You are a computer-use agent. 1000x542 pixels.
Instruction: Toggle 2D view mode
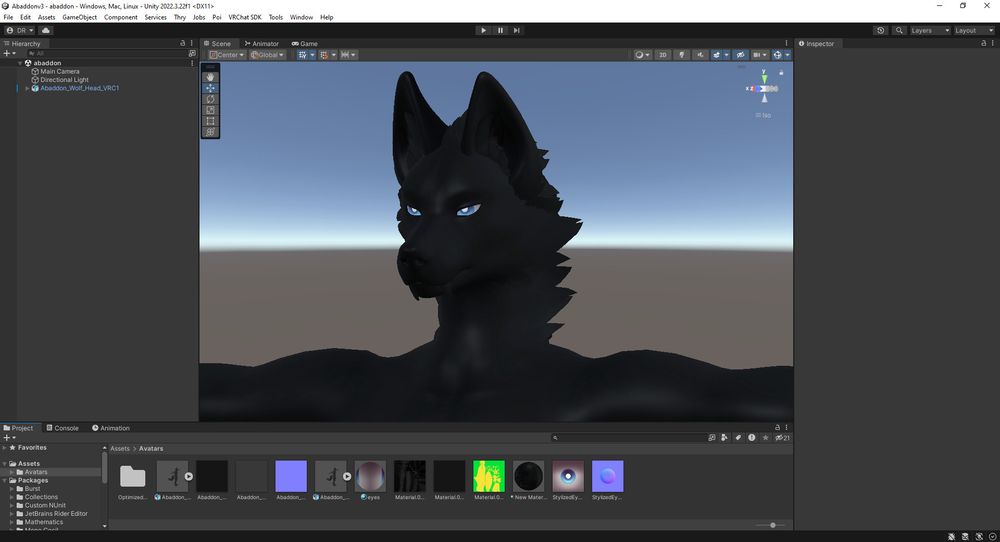(x=663, y=55)
